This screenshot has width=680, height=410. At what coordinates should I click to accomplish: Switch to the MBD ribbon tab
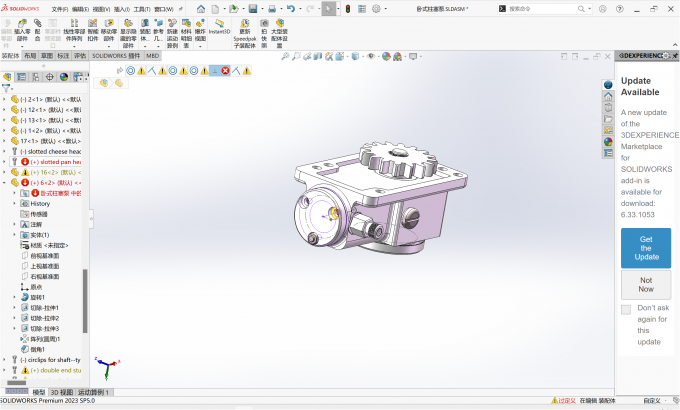[x=152, y=56]
